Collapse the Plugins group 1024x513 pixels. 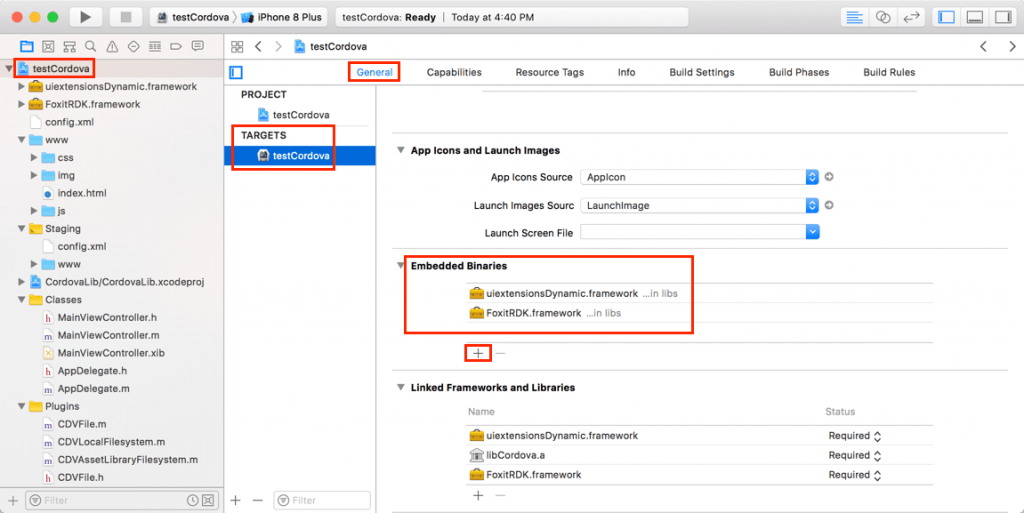(22, 406)
